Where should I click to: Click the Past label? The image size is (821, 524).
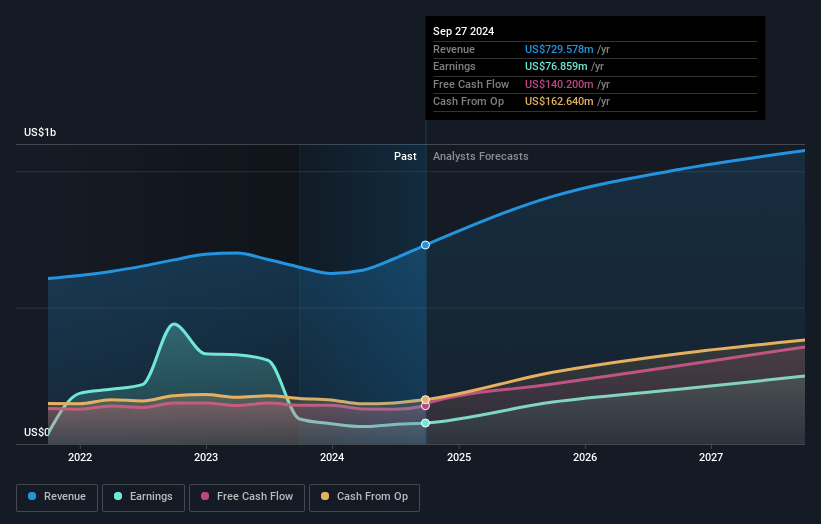pyautogui.click(x=405, y=157)
